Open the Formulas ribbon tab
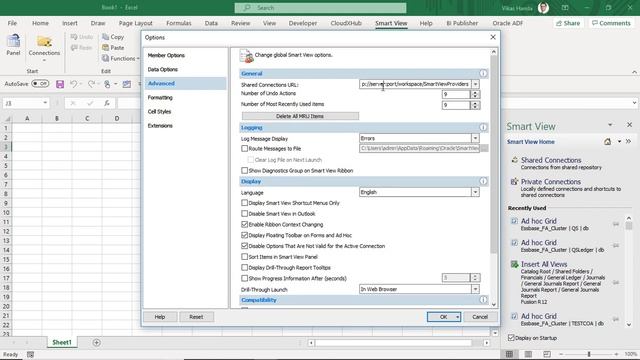This screenshot has height=360, width=640. pos(178,23)
